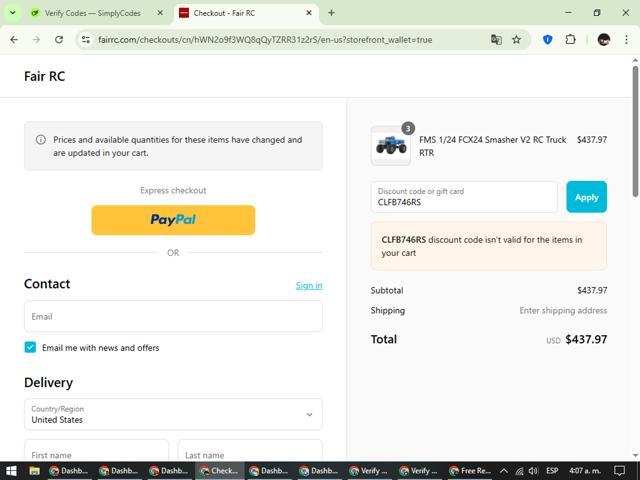The image size is (640, 480).
Task: Click the Contact section heading
Action: 47,284
